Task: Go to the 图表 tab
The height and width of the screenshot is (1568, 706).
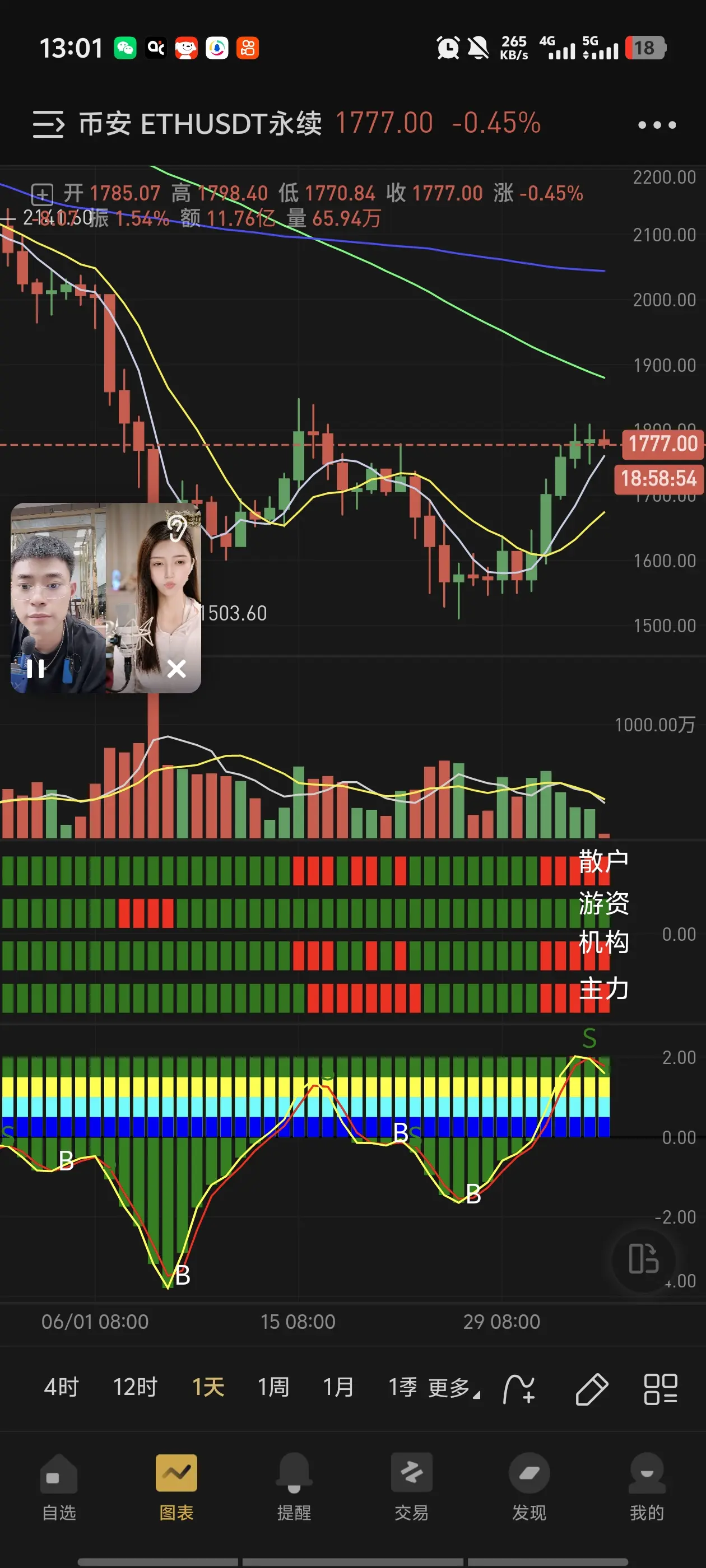Action: [x=176, y=1487]
